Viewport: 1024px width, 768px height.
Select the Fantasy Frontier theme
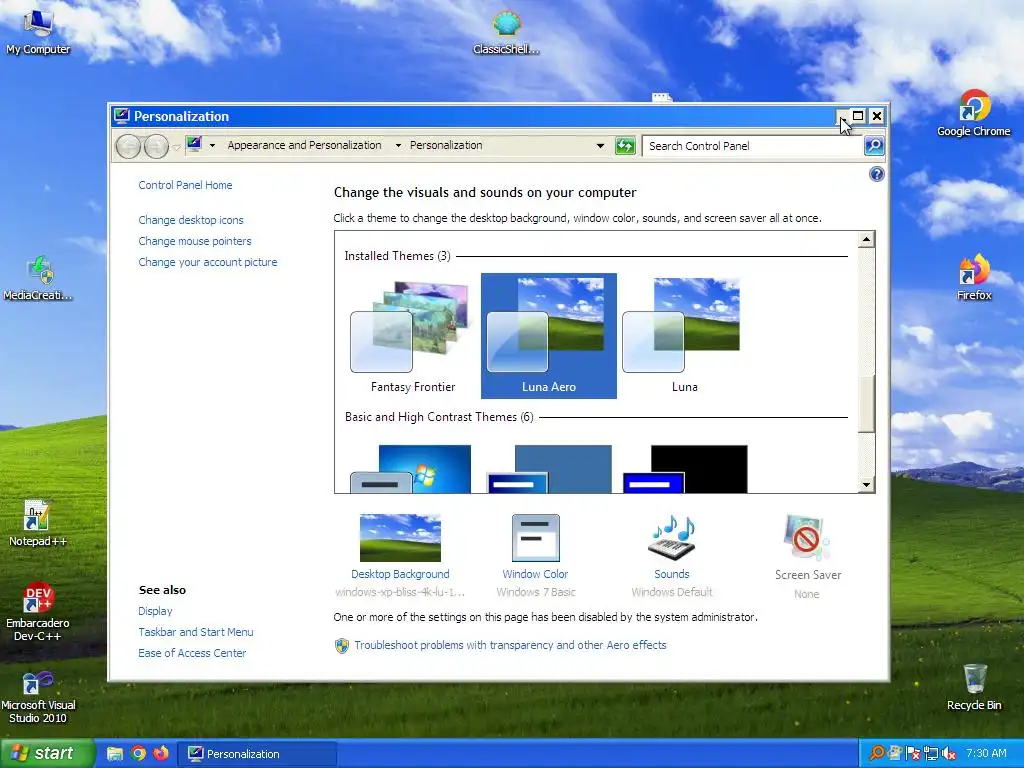coord(412,336)
